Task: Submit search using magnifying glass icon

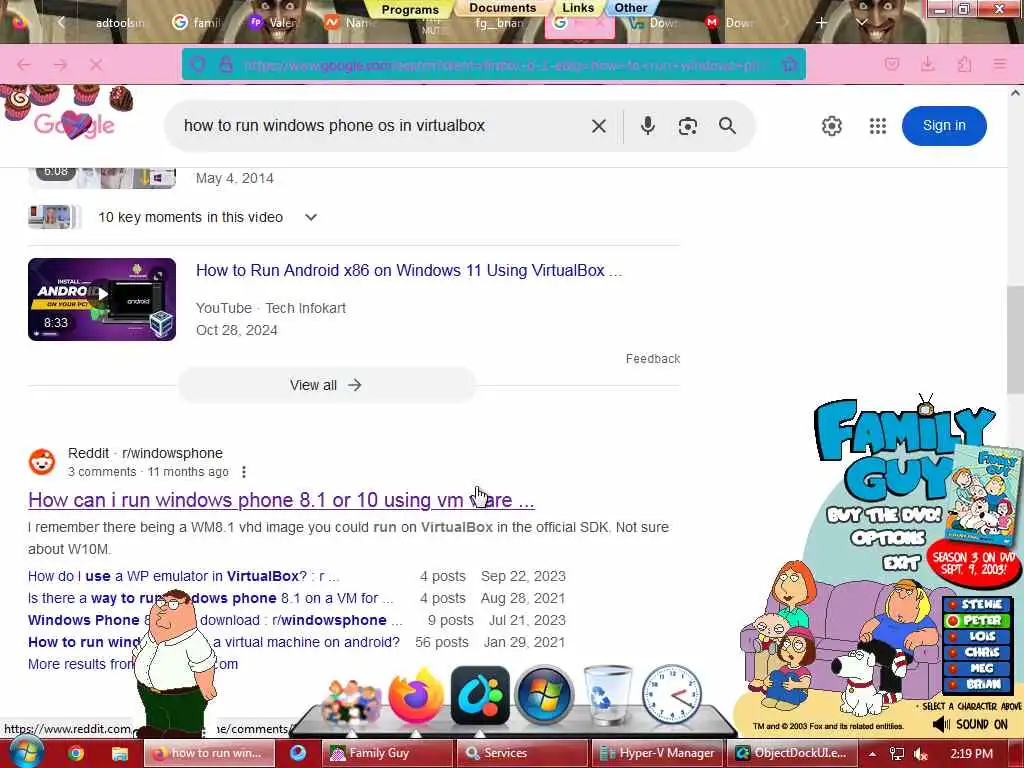Action: [x=727, y=125]
